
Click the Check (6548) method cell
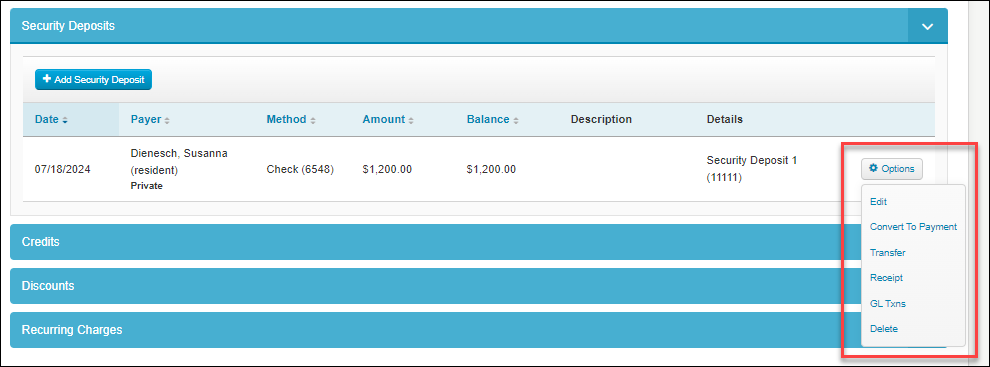[300, 169]
